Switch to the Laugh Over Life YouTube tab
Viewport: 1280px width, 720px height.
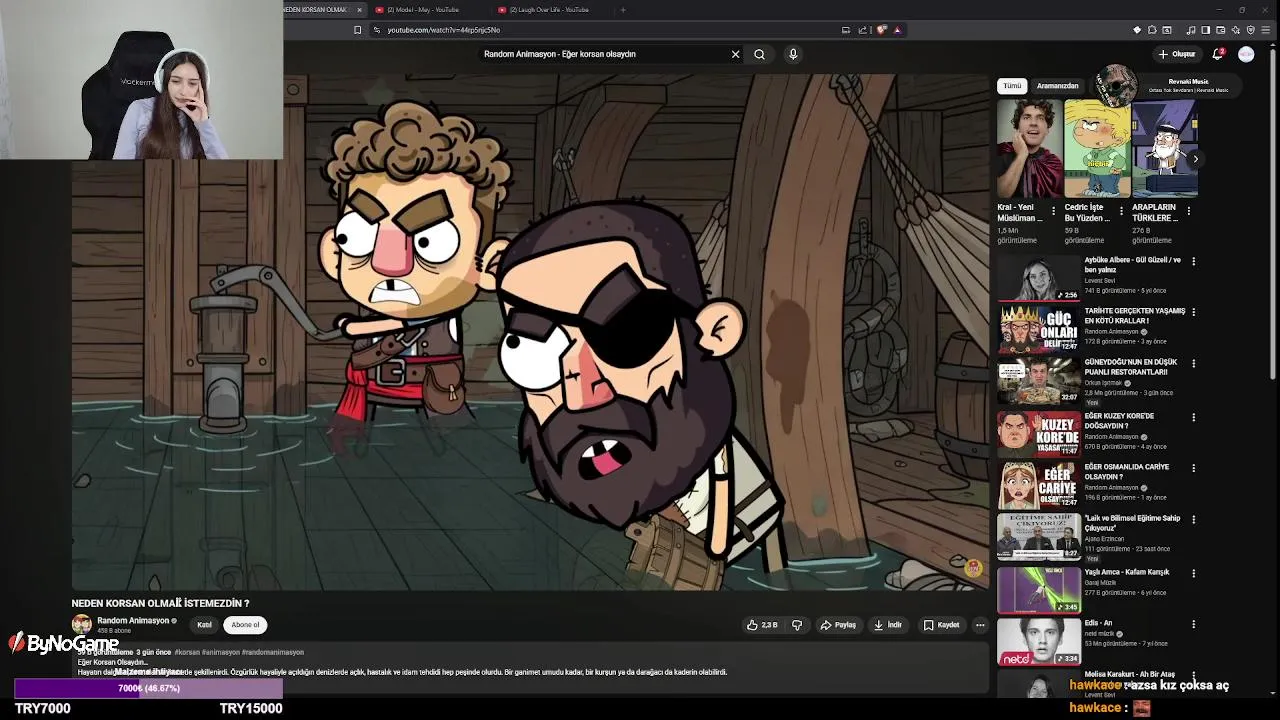click(x=550, y=10)
